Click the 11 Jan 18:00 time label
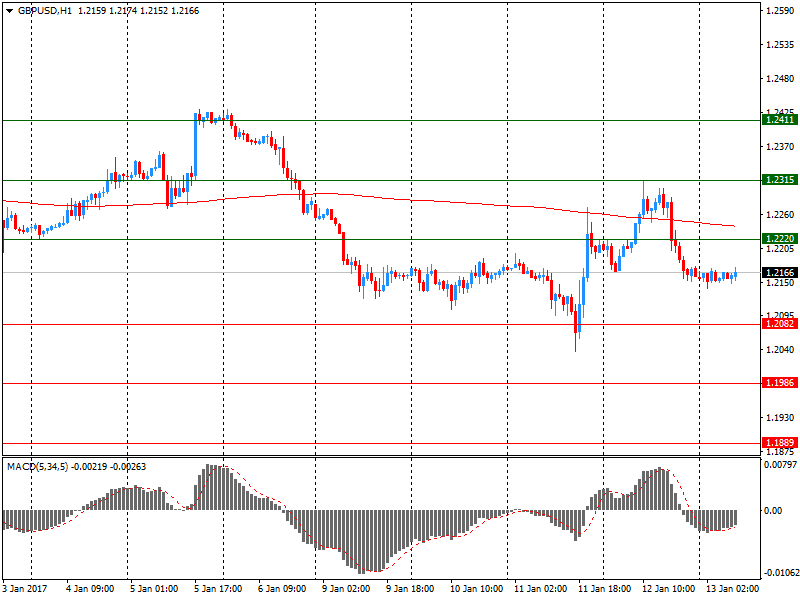Image resolution: width=800 pixels, height=600 pixels. [605, 589]
